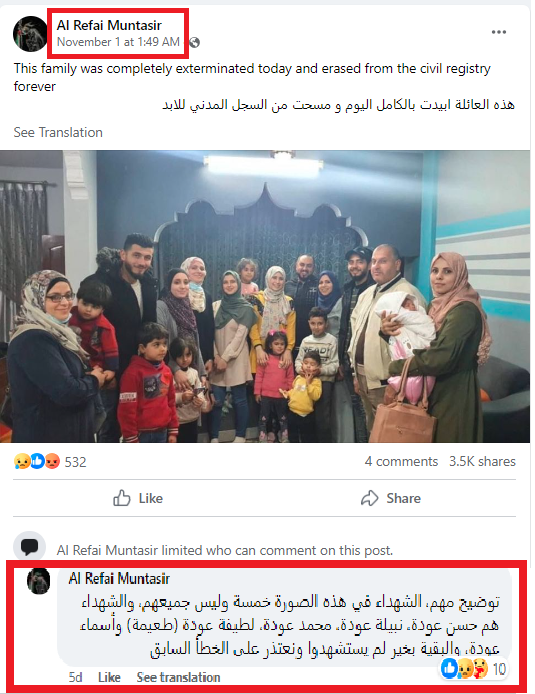Click the November 1 at 1:49 AM timestamp
Screen dimensions: 535x694
tap(118, 42)
